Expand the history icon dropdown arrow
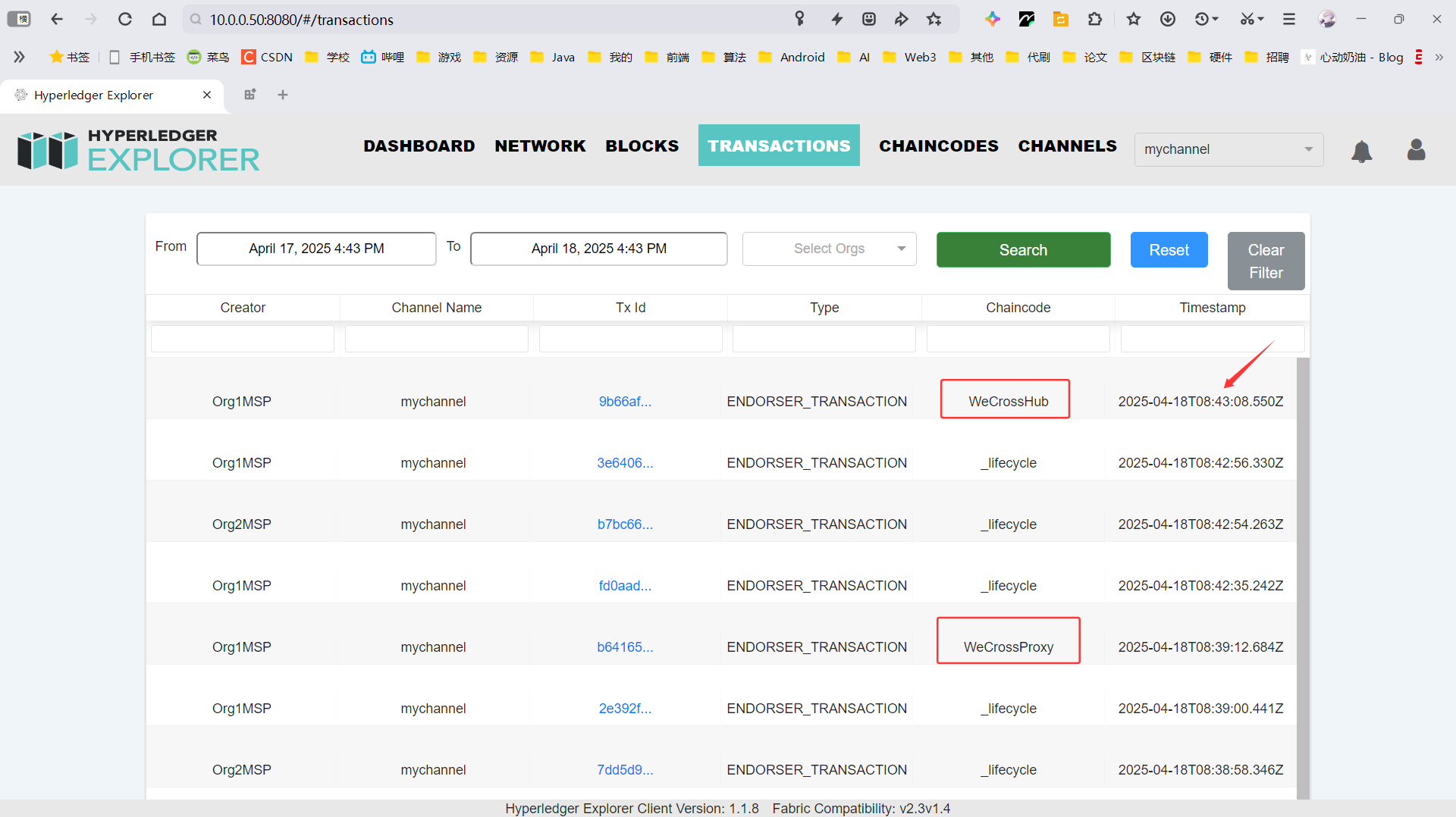 1216,19
